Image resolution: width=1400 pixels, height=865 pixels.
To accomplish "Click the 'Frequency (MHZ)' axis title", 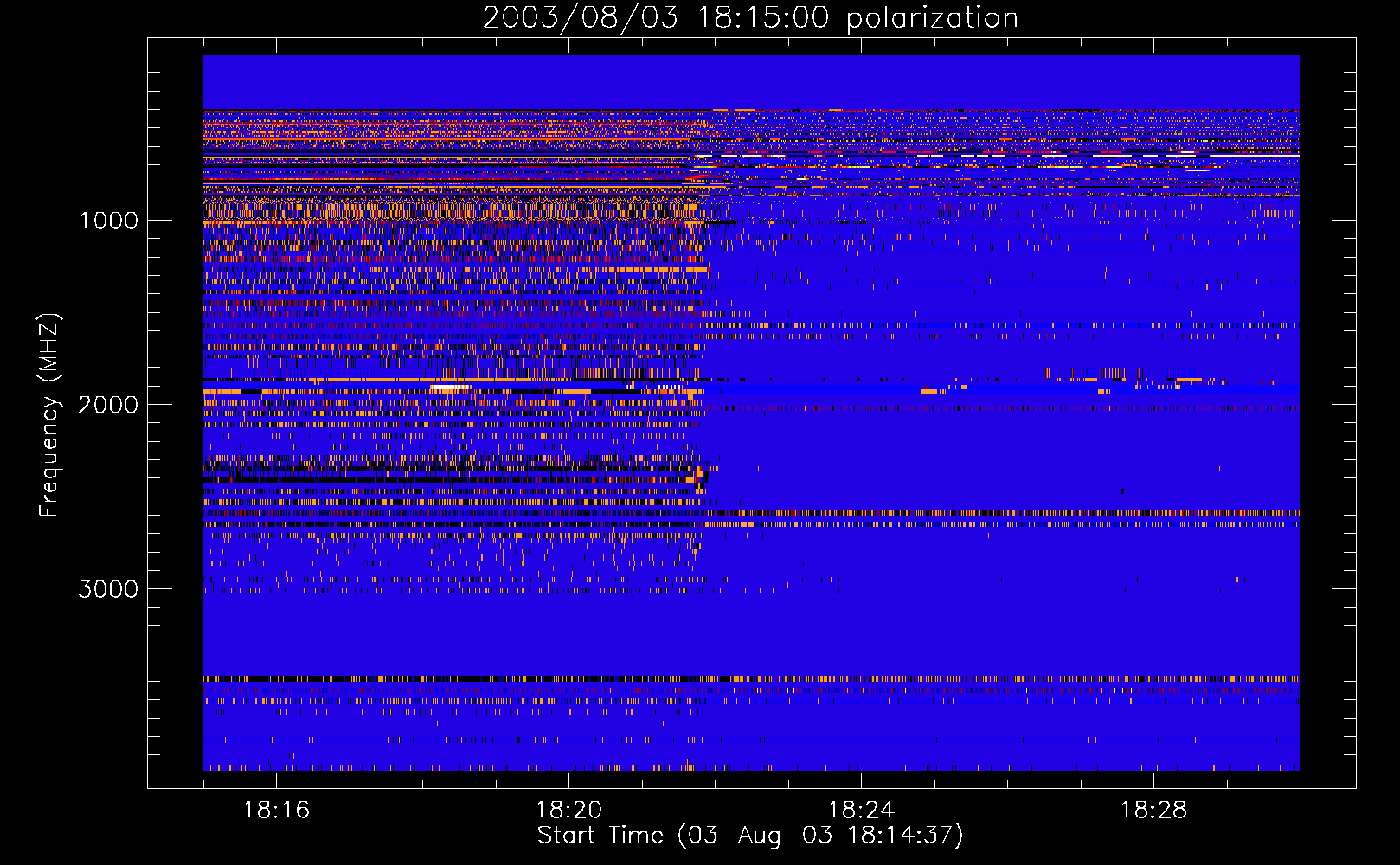I will click(49, 415).
